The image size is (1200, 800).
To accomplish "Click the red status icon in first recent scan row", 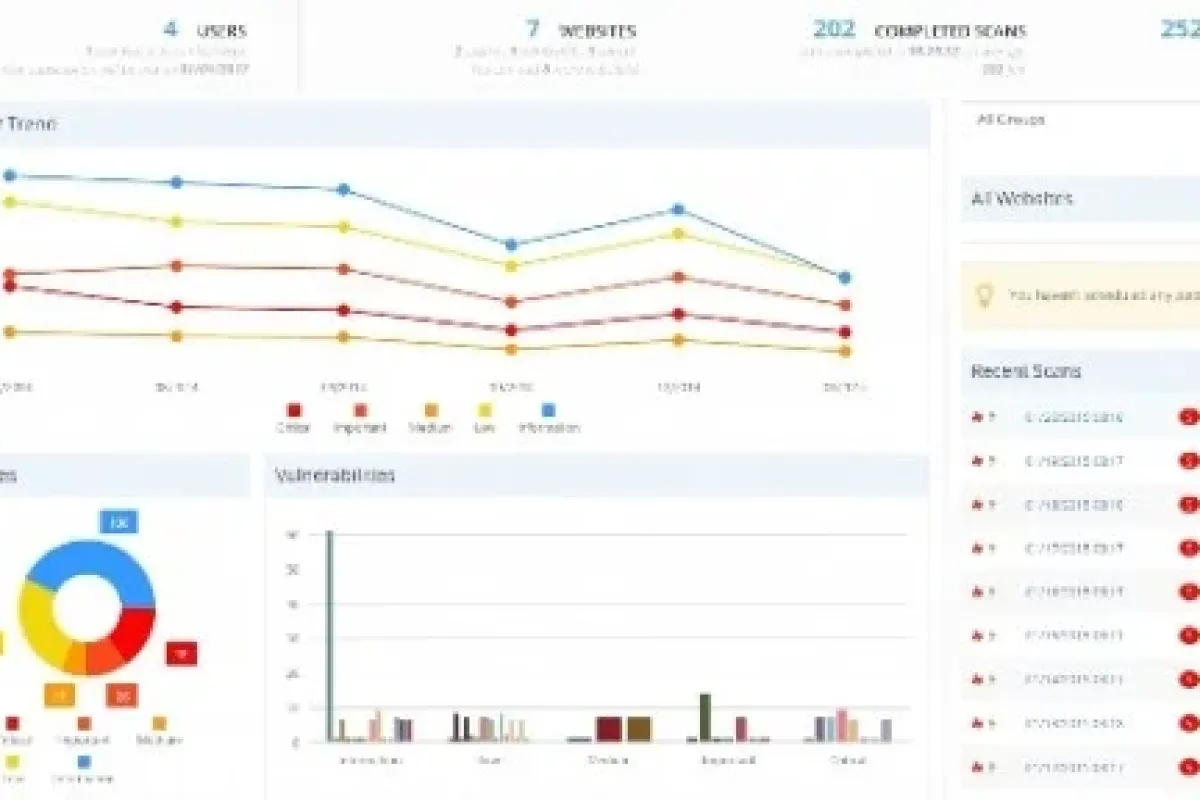I will [x=1188, y=417].
